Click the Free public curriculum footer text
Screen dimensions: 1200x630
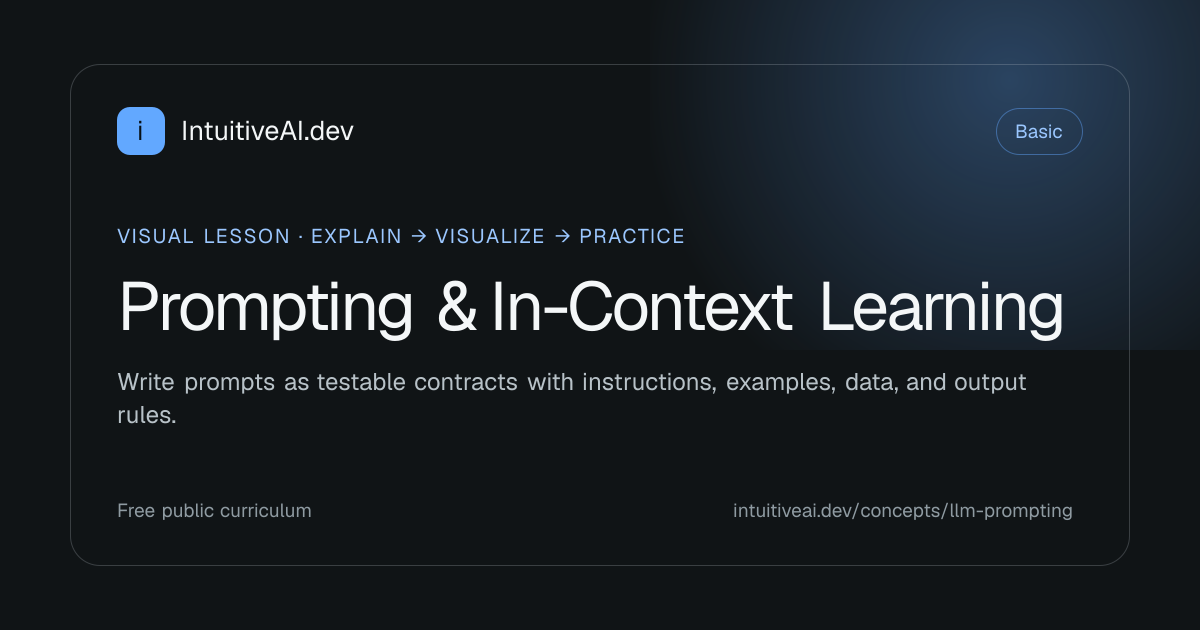[214, 511]
